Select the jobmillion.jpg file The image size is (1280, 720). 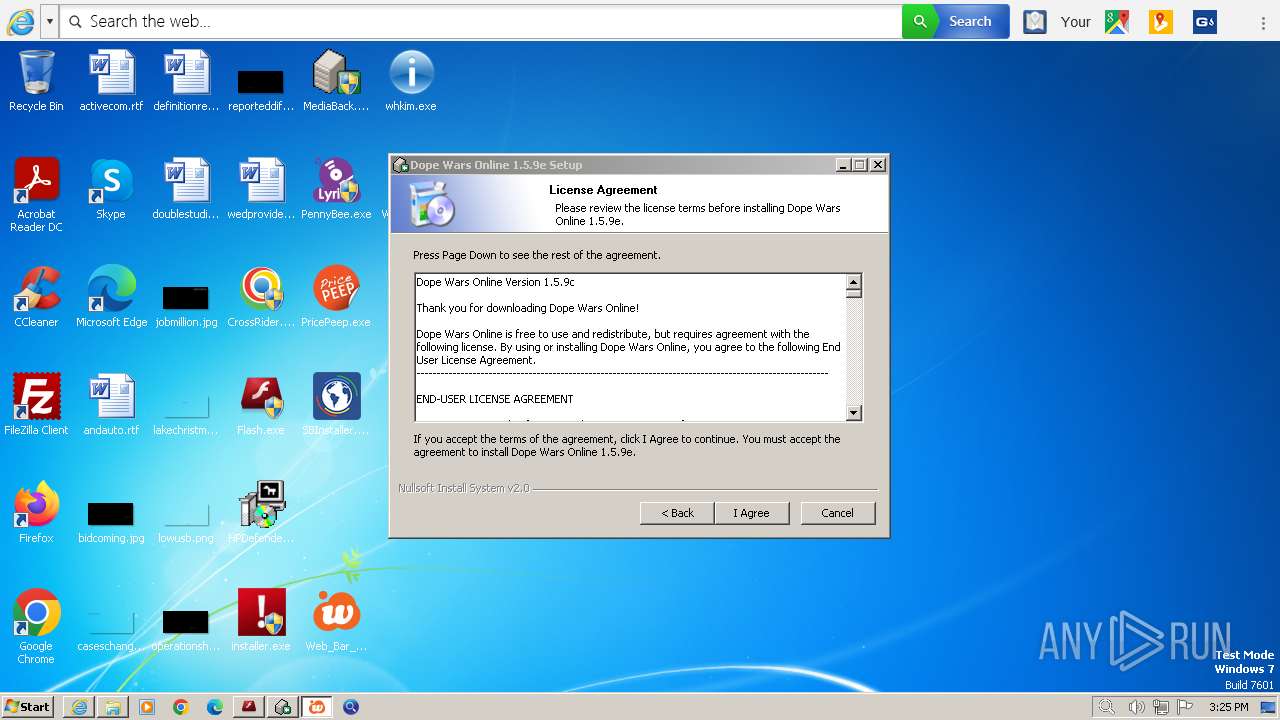[x=186, y=305]
